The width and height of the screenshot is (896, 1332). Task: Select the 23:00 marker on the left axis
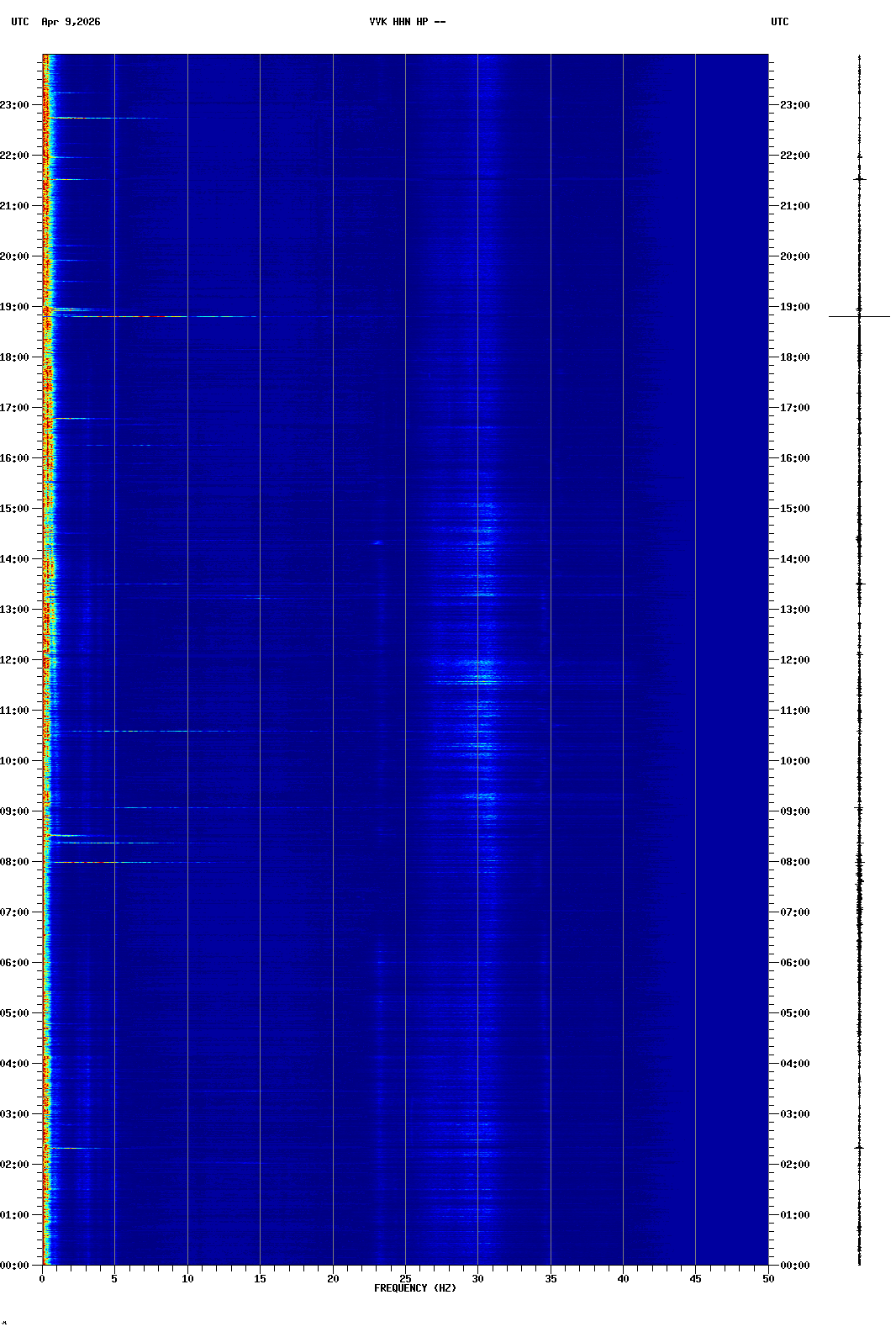coord(15,105)
